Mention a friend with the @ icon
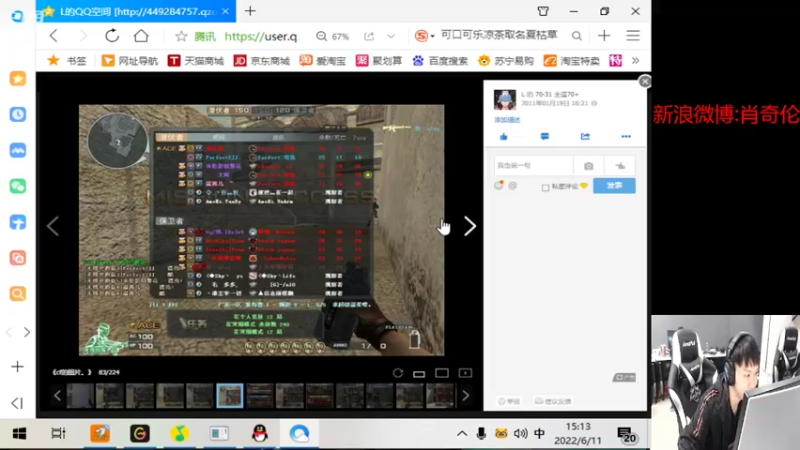 coord(513,186)
